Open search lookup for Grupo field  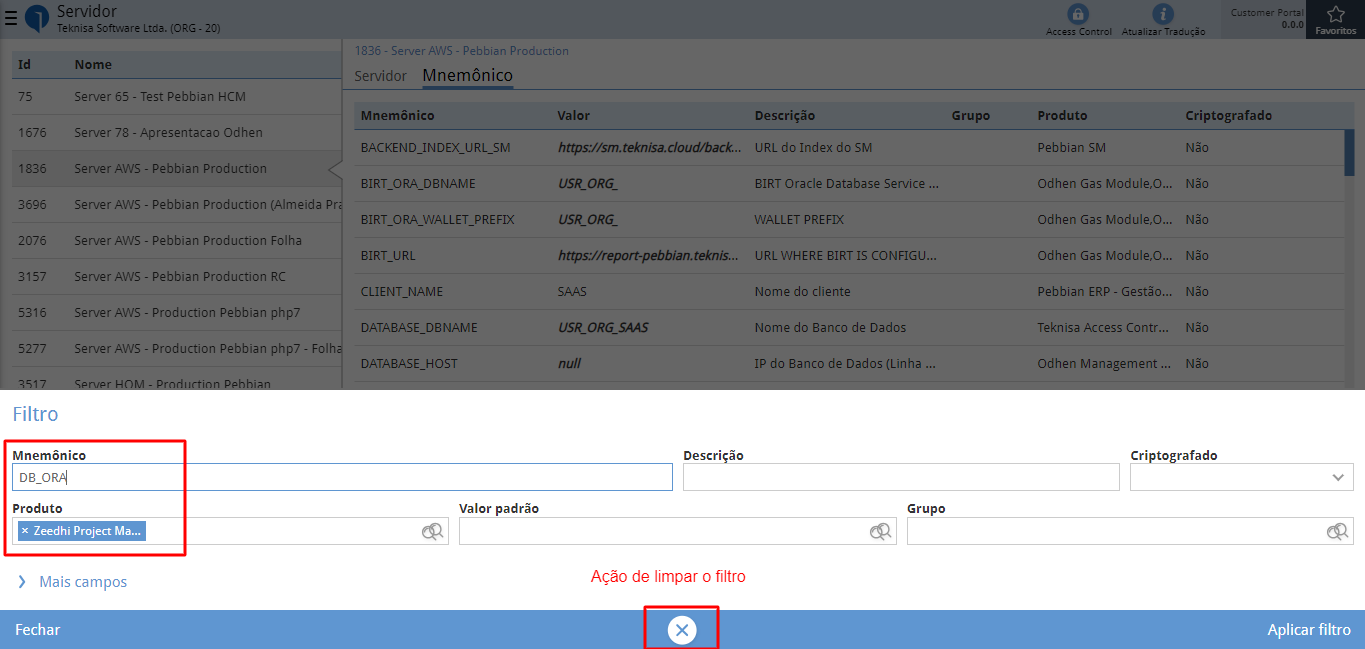1338,531
